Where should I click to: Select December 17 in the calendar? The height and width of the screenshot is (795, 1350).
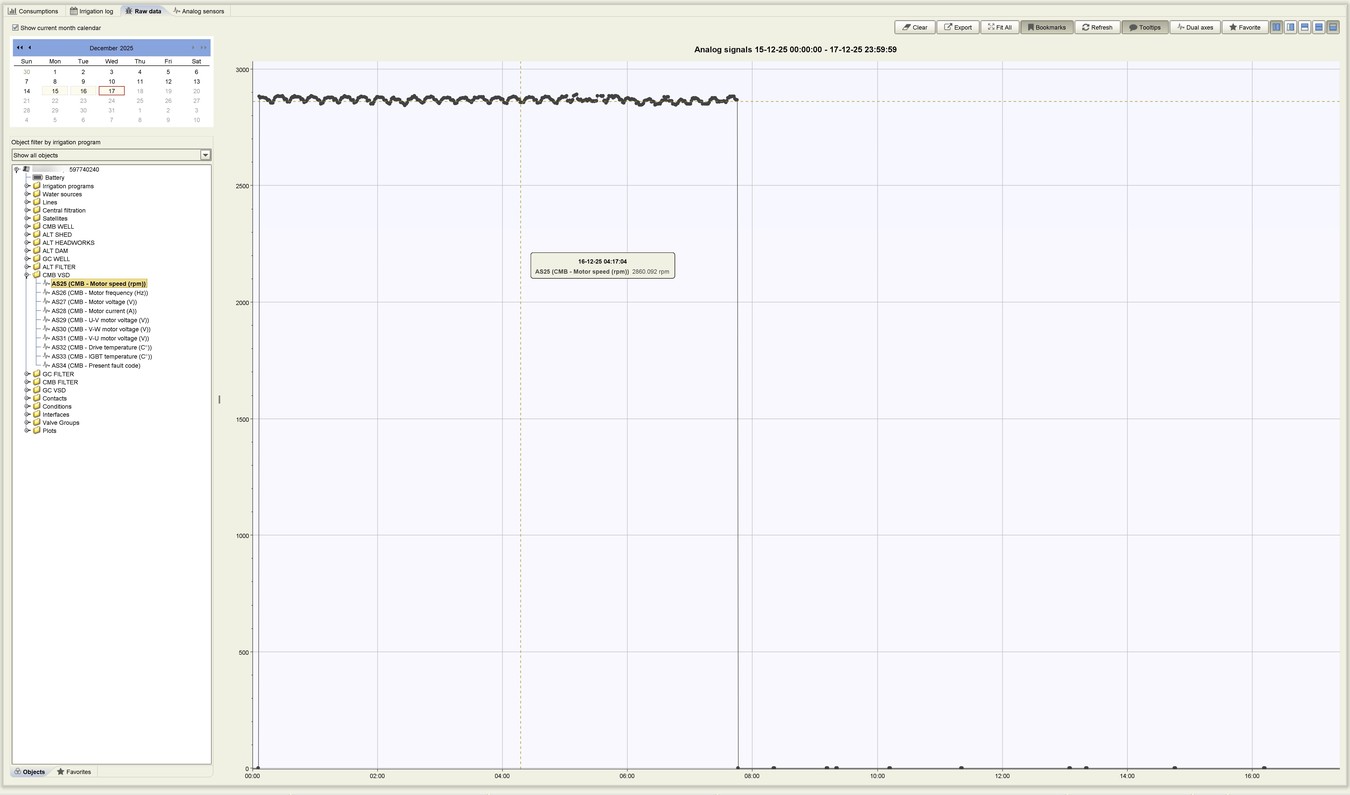click(111, 91)
